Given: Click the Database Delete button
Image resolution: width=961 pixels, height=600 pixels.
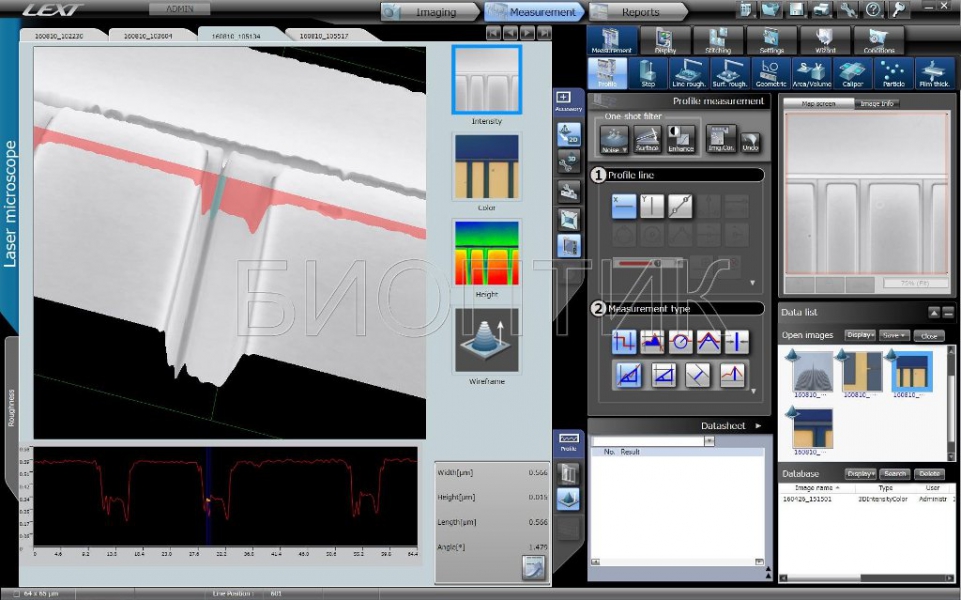Looking at the screenshot, I should pyautogui.click(x=929, y=474).
